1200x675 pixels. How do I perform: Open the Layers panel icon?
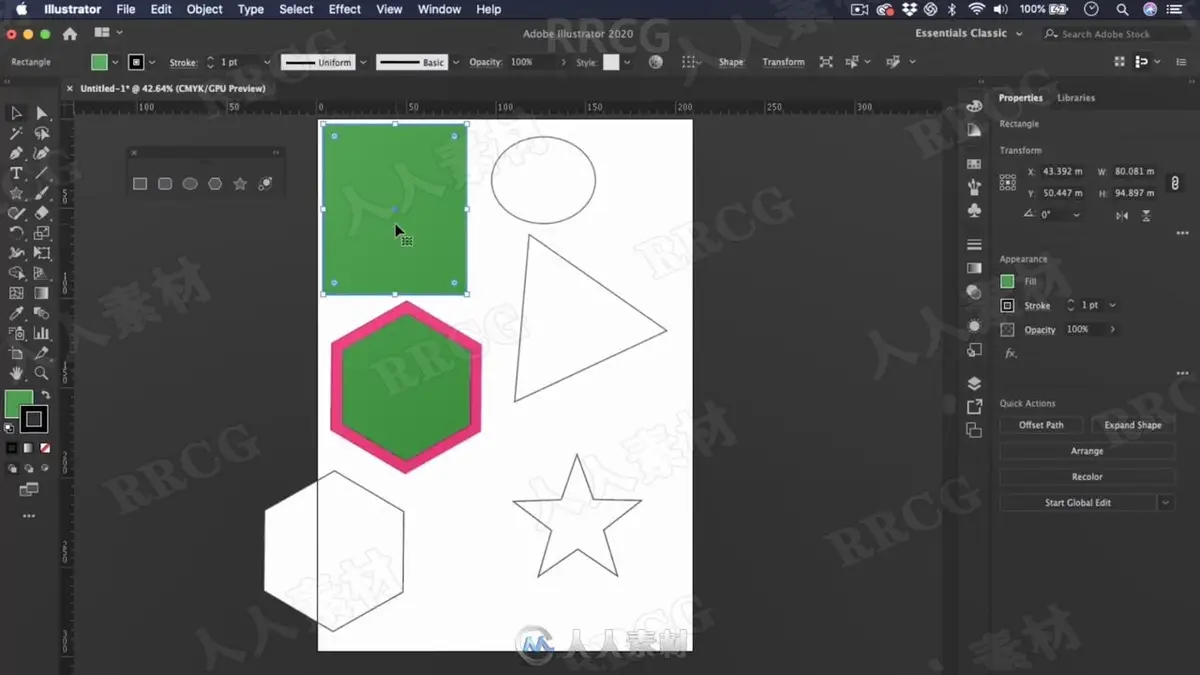(974, 383)
